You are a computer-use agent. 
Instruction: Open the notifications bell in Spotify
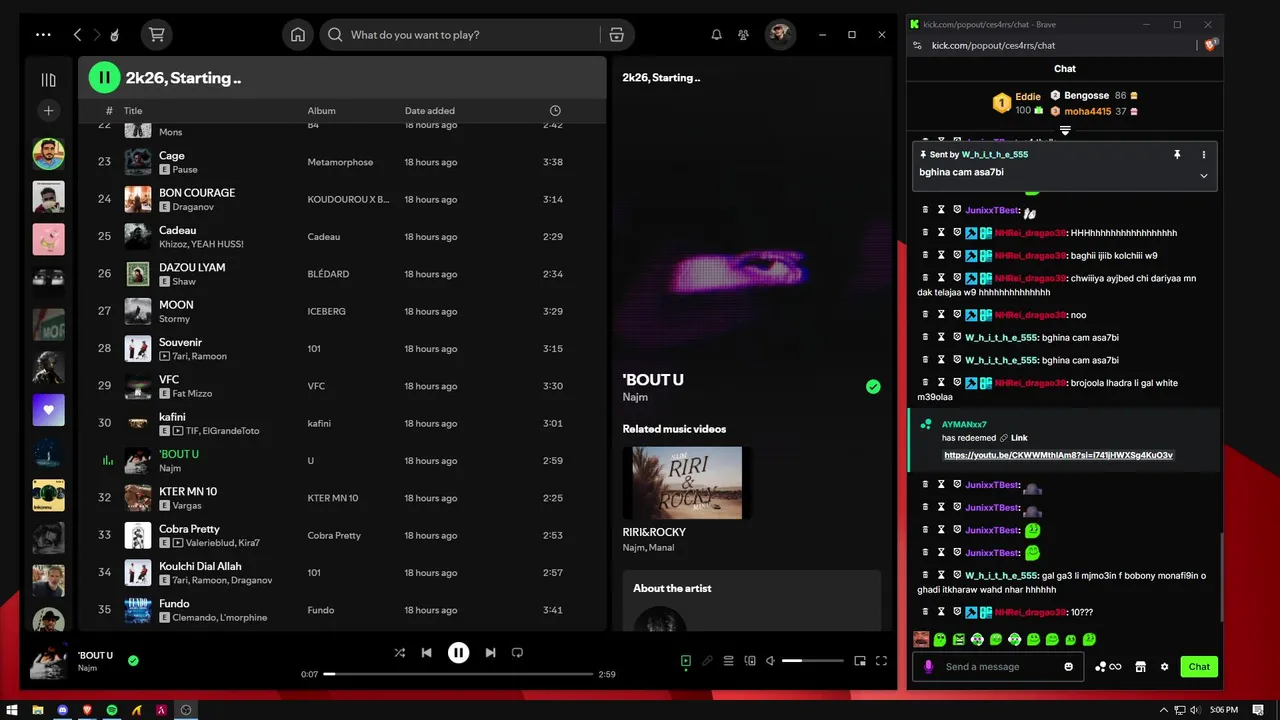click(x=716, y=34)
